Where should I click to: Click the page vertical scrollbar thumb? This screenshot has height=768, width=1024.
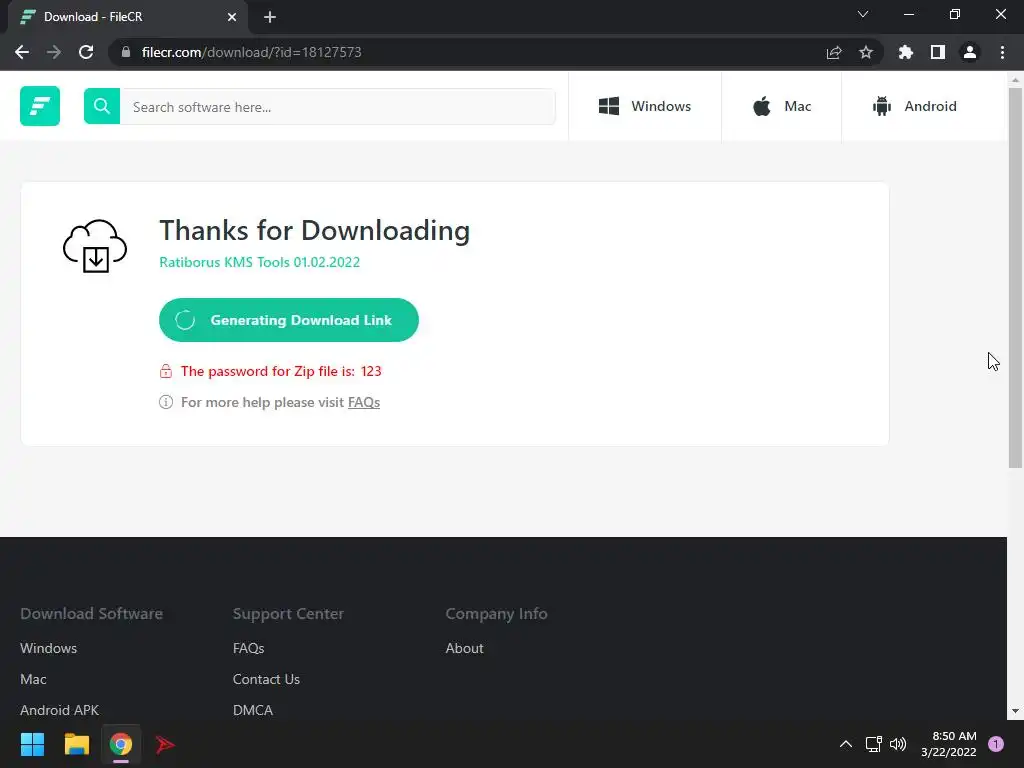pos(1015,278)
